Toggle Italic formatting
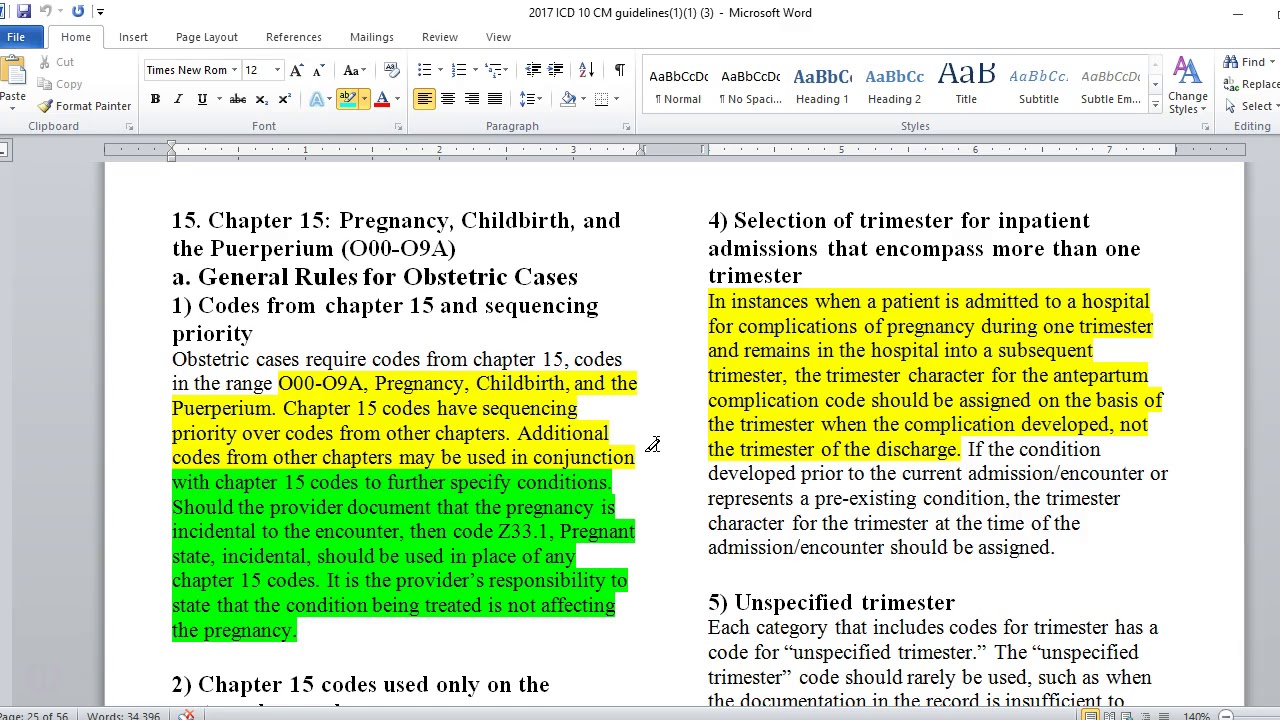 [178, 99]
